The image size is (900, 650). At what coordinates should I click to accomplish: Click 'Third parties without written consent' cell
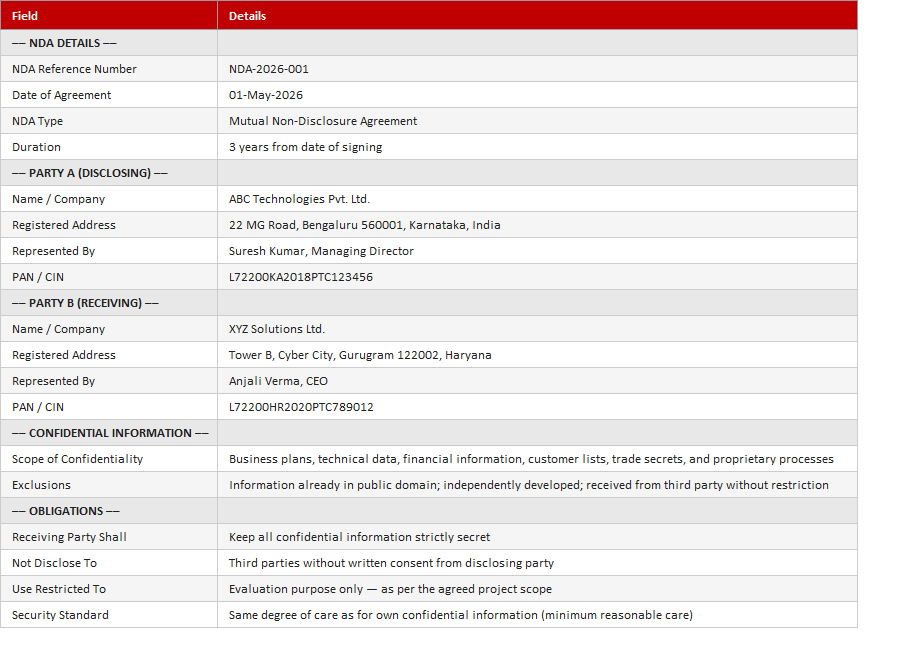[537, 563]
